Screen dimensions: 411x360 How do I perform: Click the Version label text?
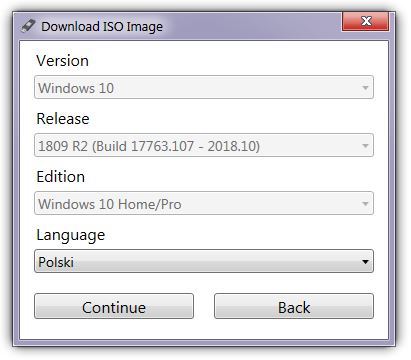[x=63, y=61]
